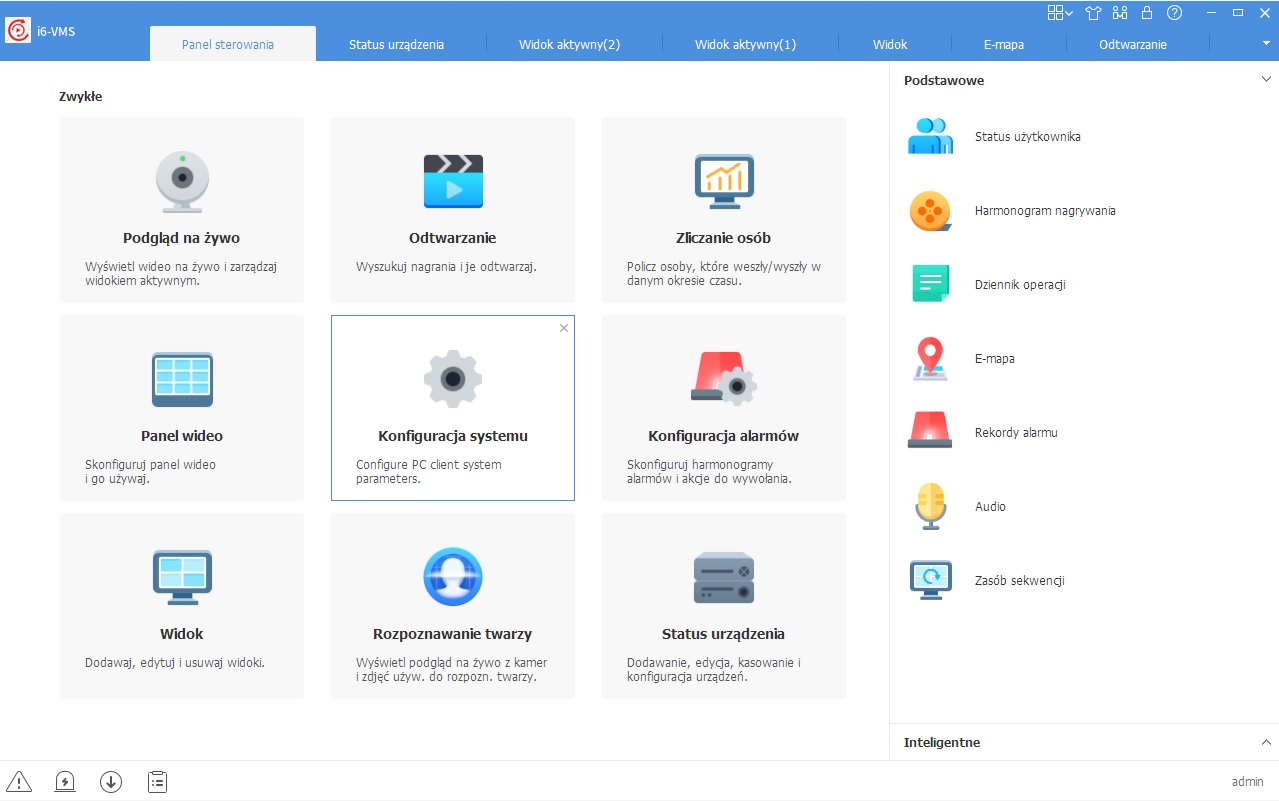Open Harmonogram nagrywania from side panel

tap(1044, 211)
